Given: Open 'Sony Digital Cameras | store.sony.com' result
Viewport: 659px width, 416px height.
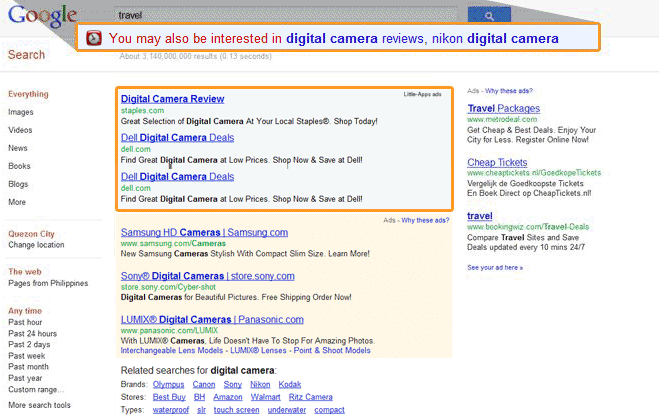Looking at the screenshot, I should click(208, 276).
